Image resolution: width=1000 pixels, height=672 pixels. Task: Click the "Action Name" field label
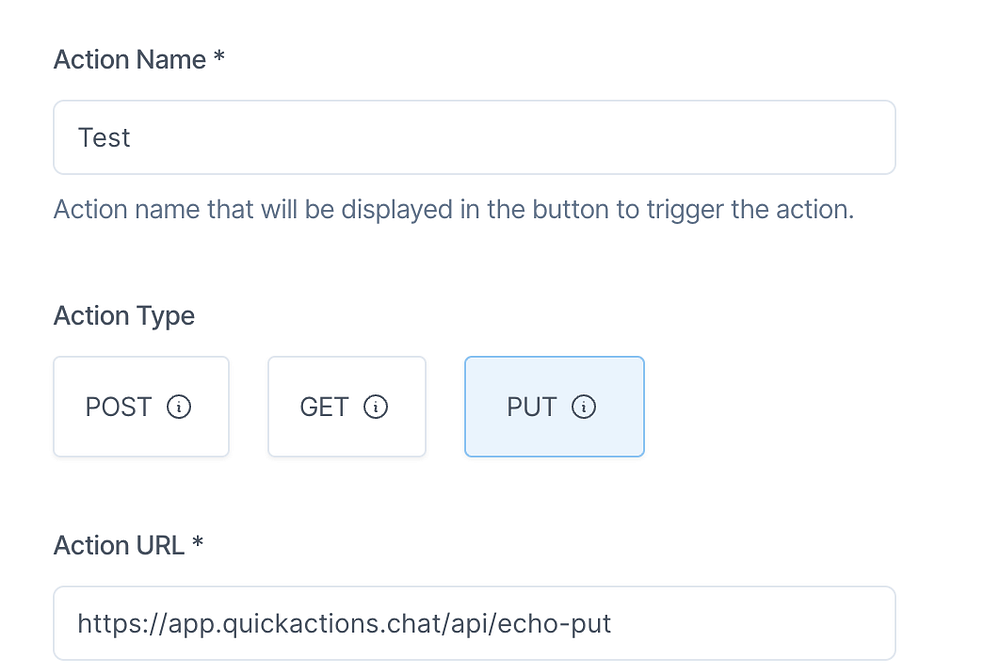[x=130, y=60]
